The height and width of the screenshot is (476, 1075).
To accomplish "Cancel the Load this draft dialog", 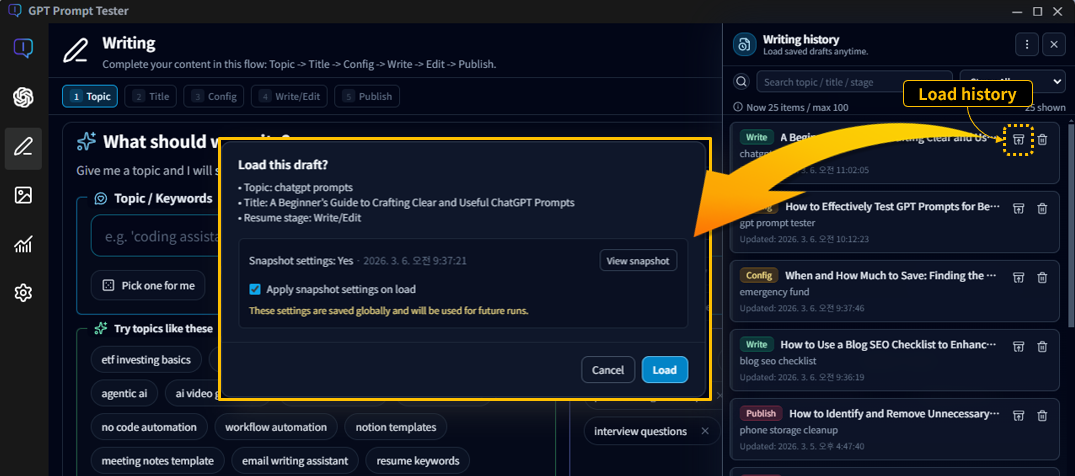I will 607,370.
